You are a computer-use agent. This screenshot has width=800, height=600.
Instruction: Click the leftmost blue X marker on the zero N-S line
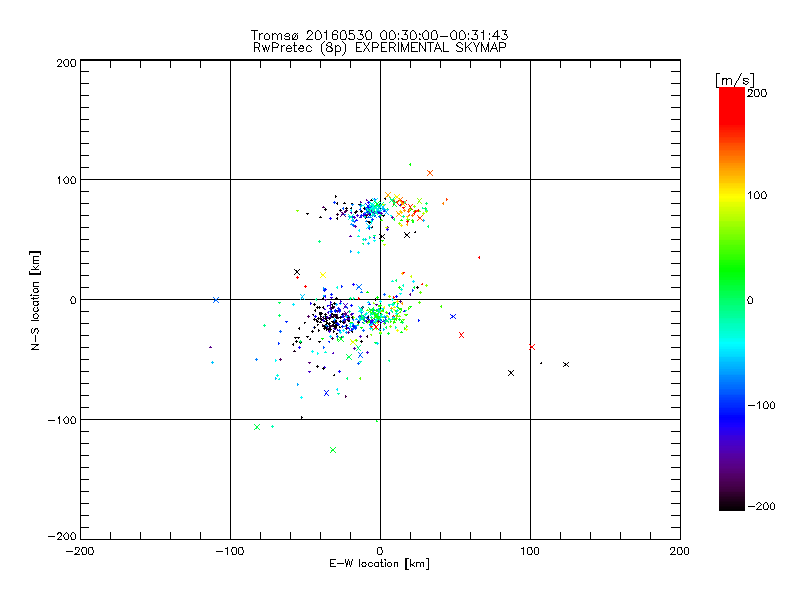[216, 300]
